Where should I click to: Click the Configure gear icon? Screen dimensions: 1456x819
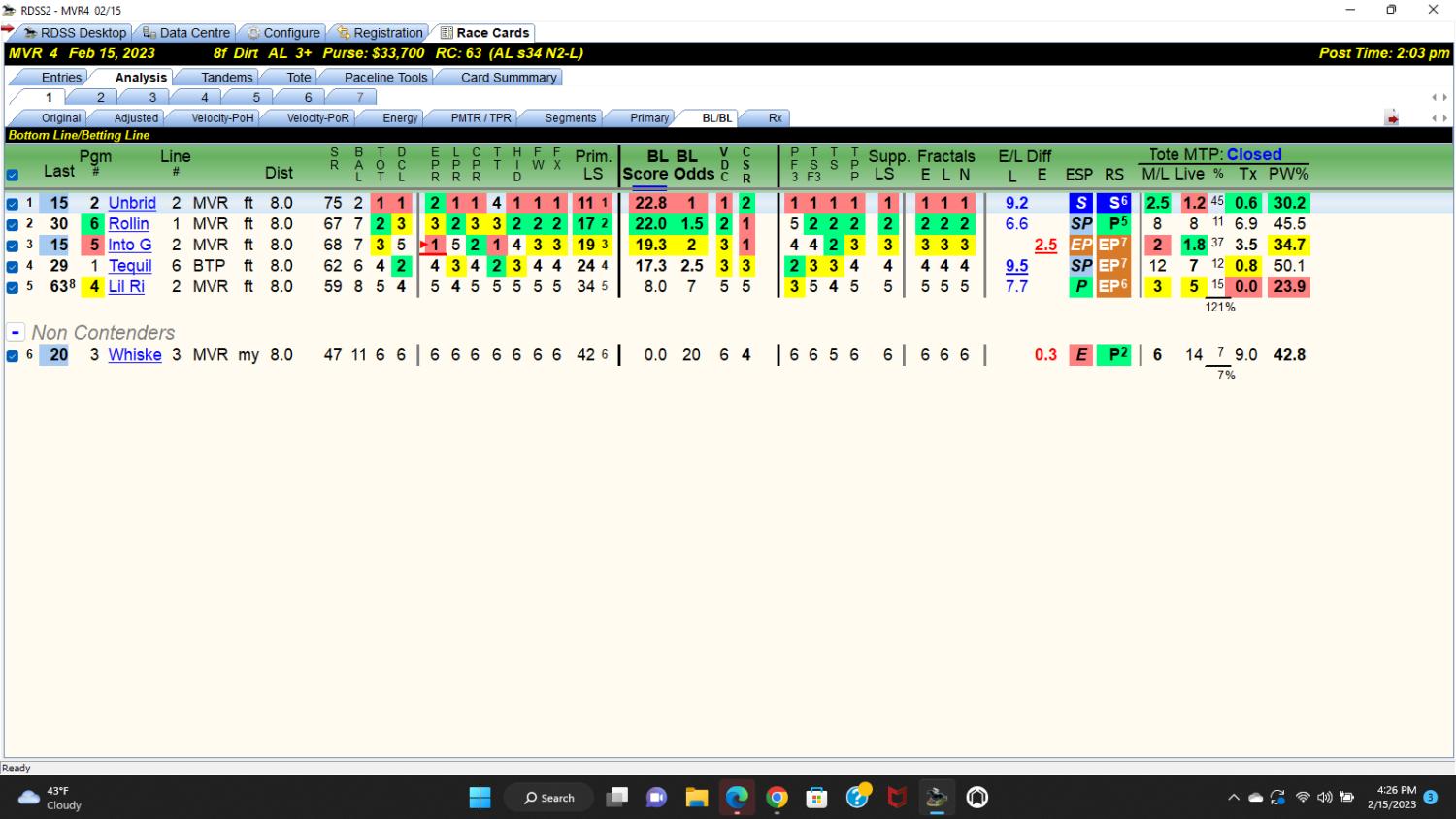[x=253, y=33]
